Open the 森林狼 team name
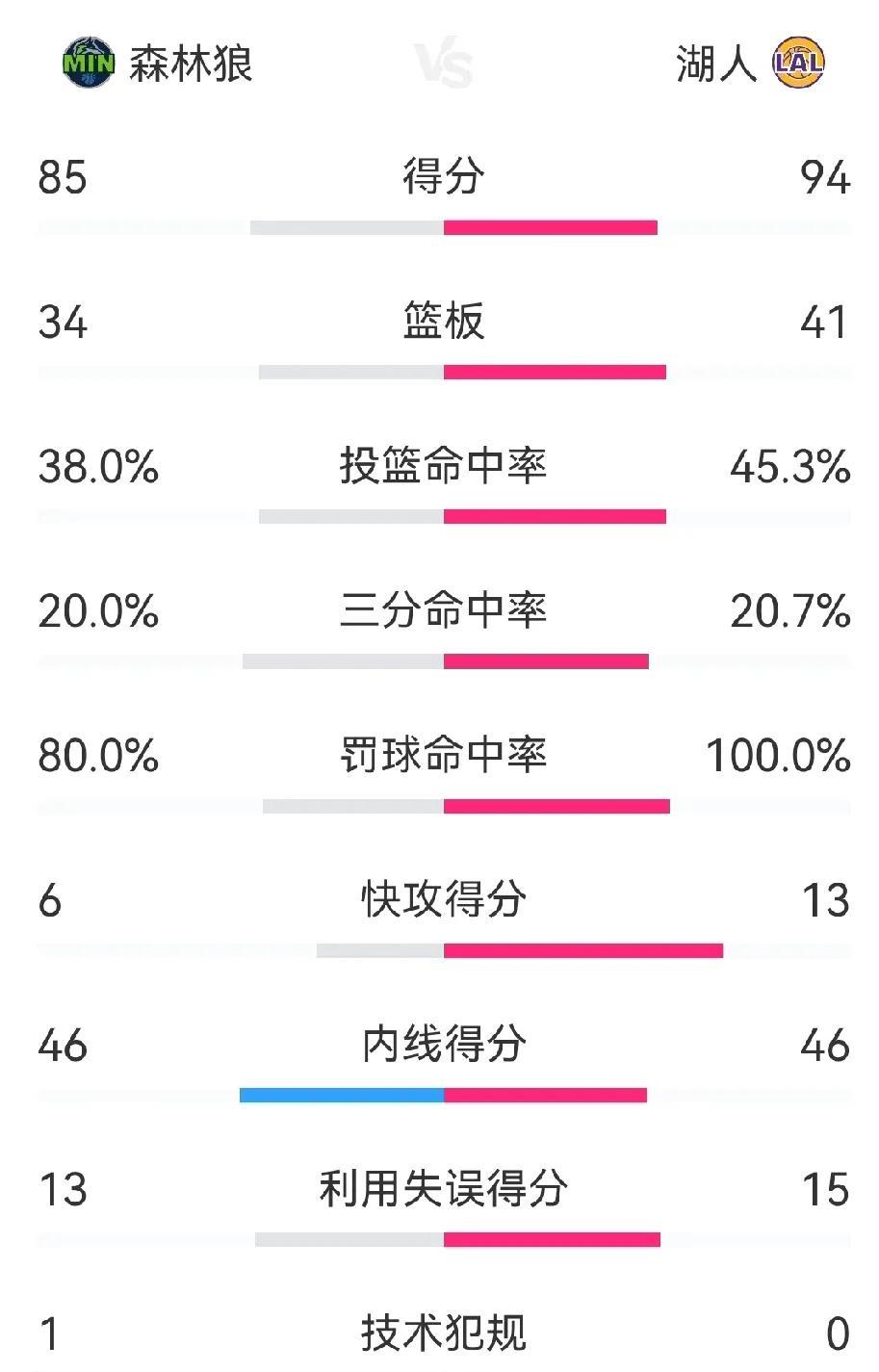The height and width of the screenshot is (1372, 879). [x=192, y=64]
